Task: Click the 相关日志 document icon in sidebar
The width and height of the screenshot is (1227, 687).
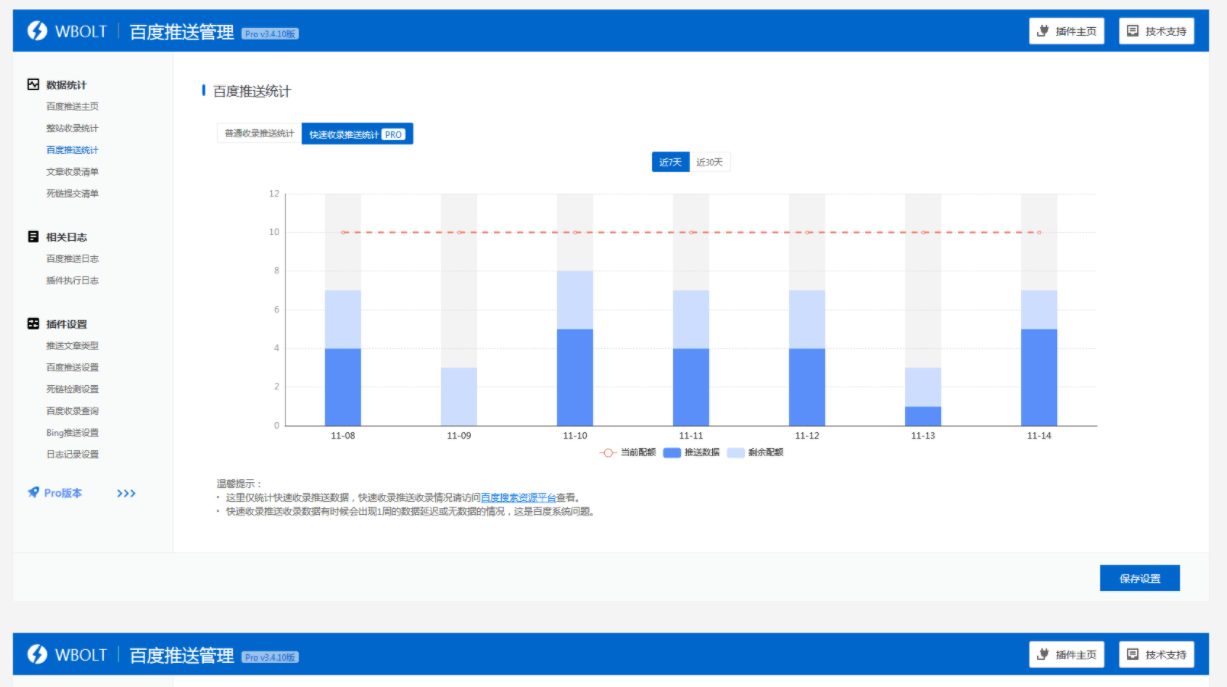Action: coord(33,237)
